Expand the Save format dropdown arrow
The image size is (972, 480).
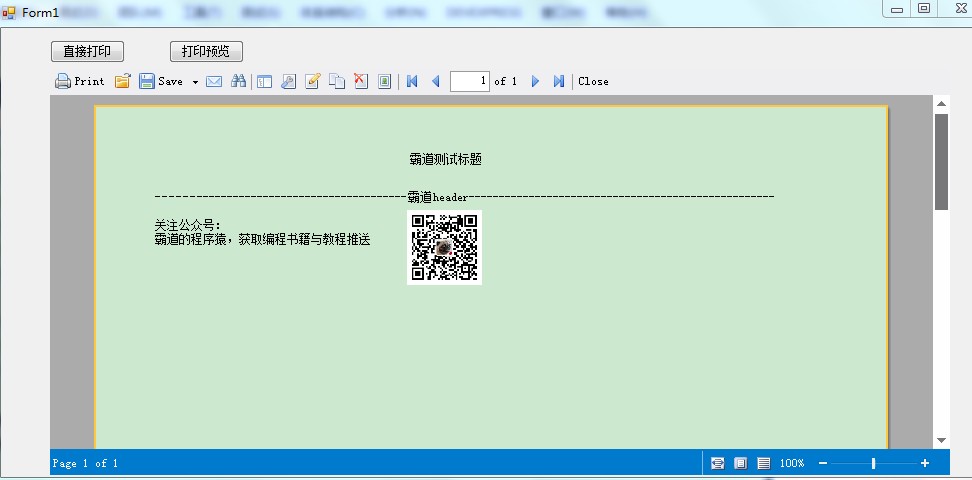195,82
